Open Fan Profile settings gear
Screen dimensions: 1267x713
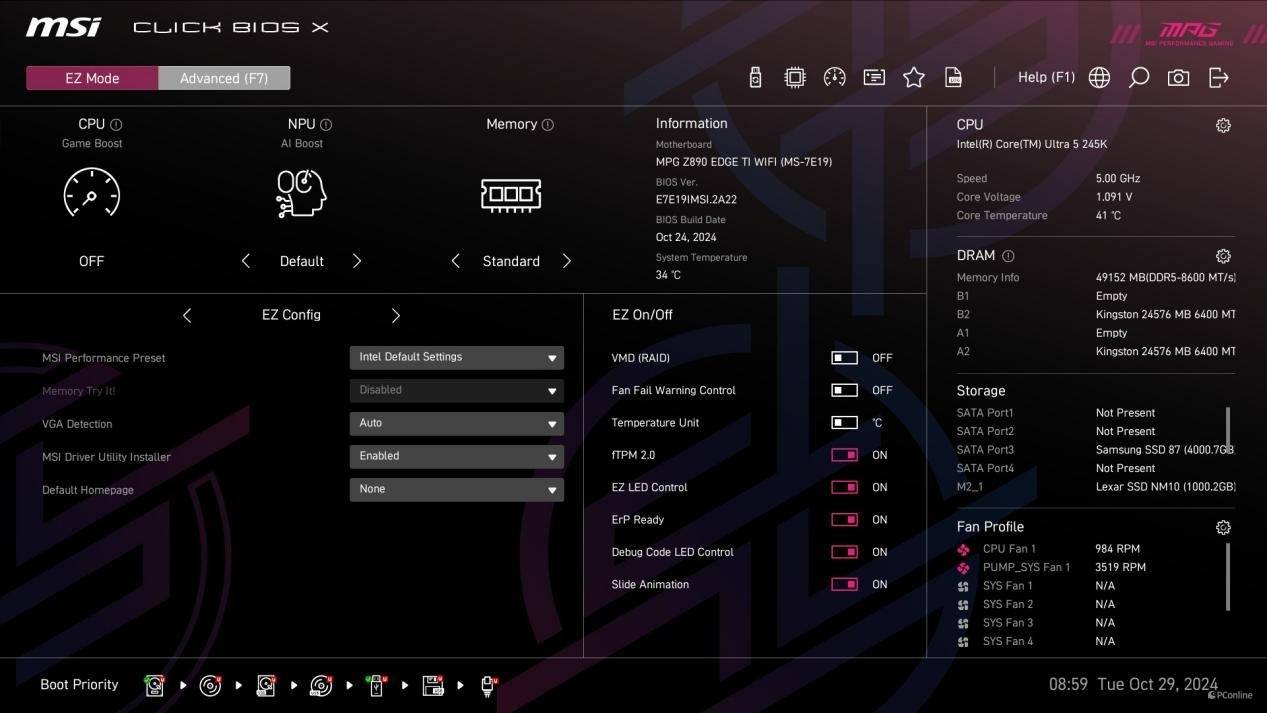tap(1222, 527)
